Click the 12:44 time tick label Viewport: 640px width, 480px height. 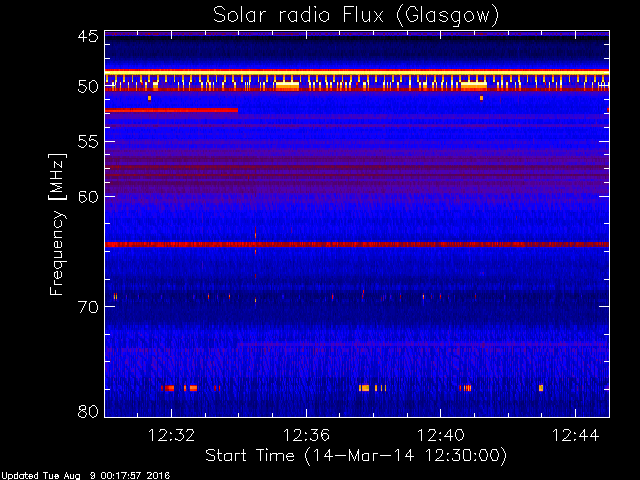click(576, 435)
